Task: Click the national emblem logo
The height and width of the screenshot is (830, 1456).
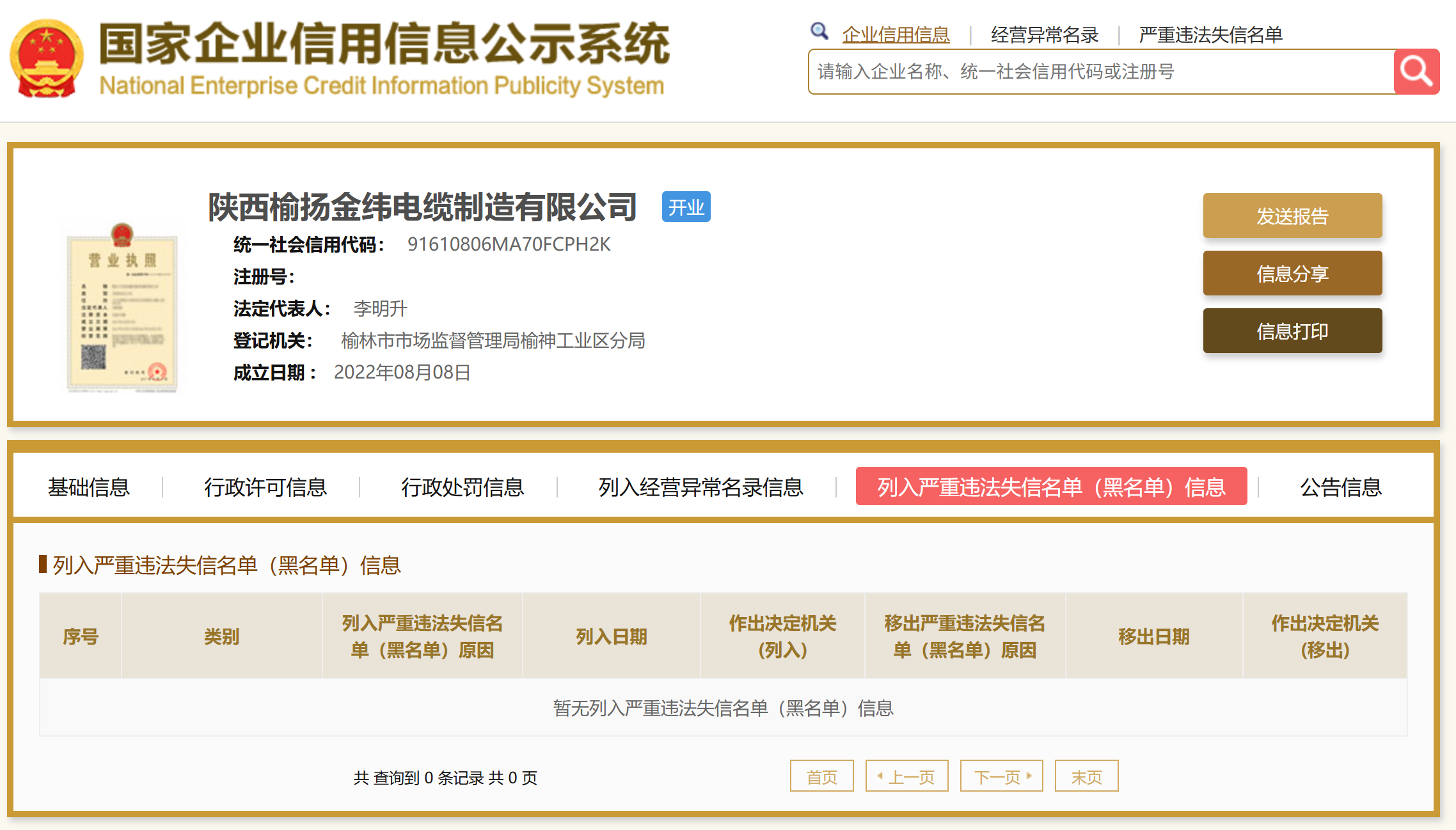Action: [47, 59]
